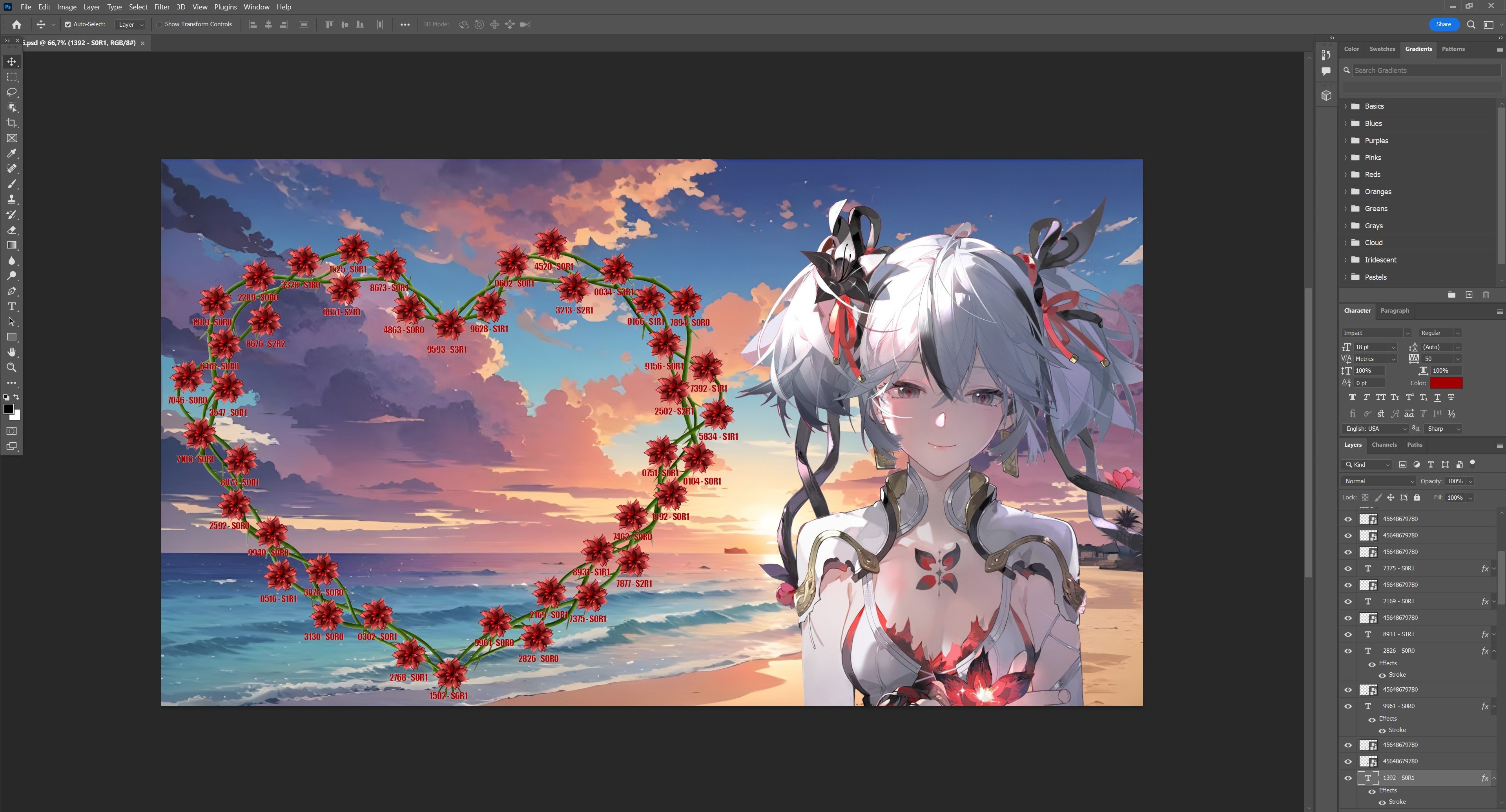Open the Plugins menu
This screenshot has height=812, width=1506.
click(x=225, y=7)
